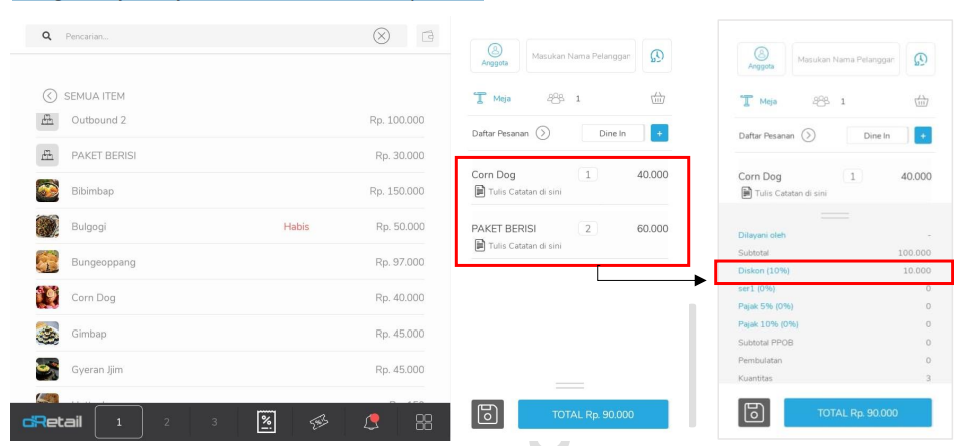Image resolution: width=954 pixels, height=446 pixels.
Task: Open the Dine In dropdown in rightmost panel
Action: pyautogui.click(x=877, y=135)
